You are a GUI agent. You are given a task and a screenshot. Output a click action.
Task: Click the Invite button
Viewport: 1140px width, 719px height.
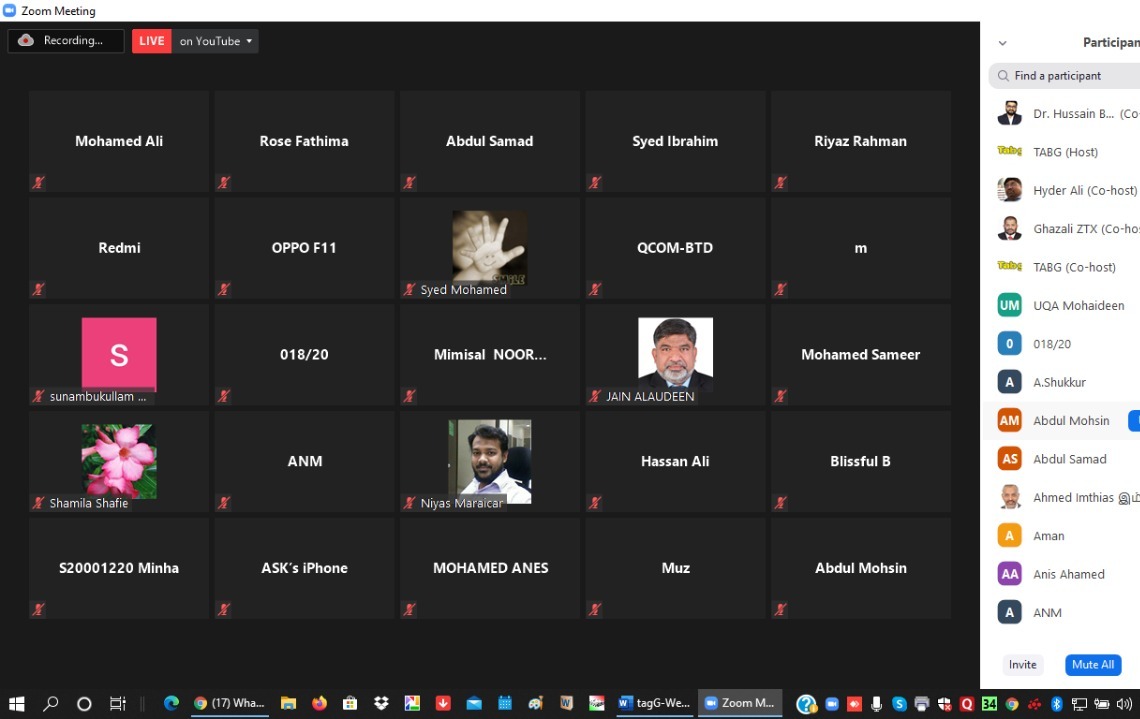[x=1022, y=665]
